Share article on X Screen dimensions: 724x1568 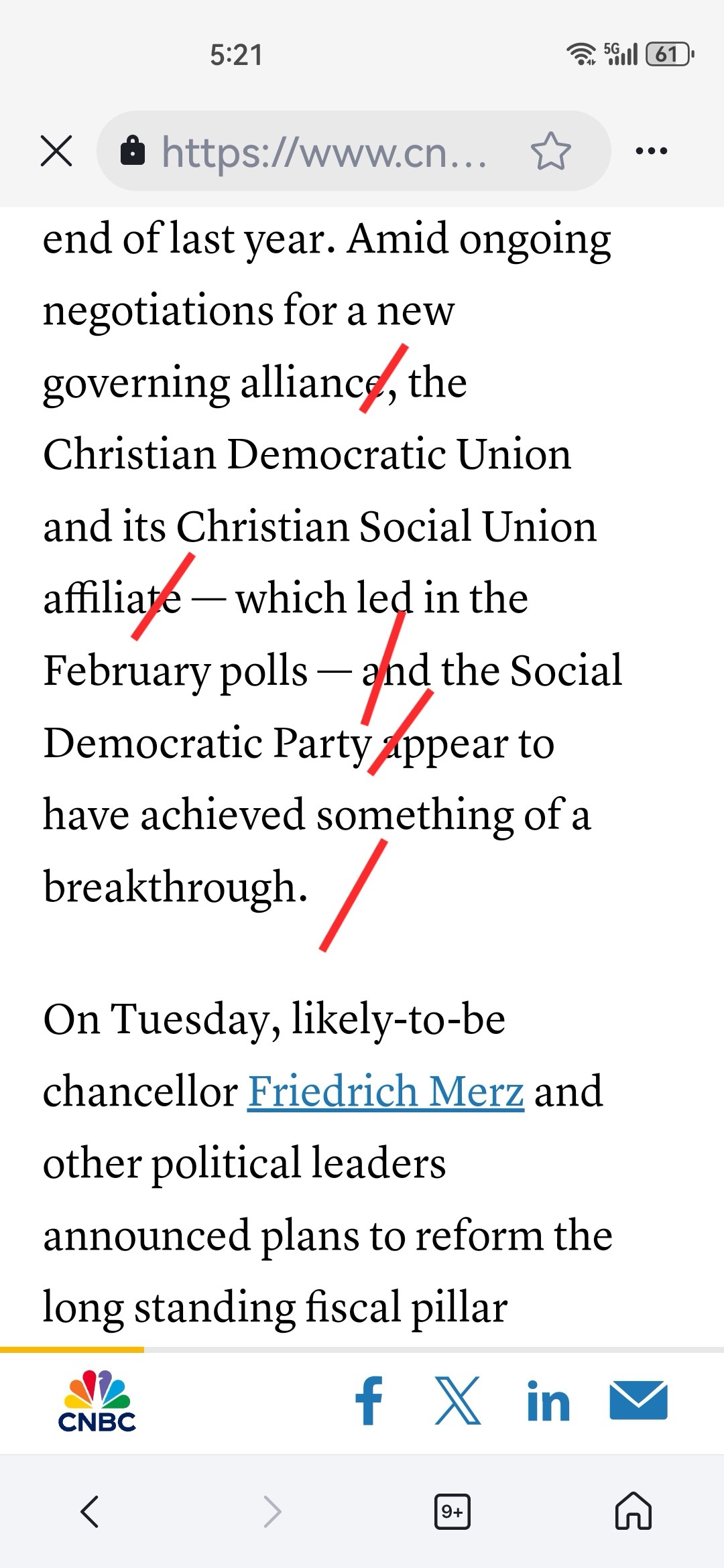[x=458, y=1400]
